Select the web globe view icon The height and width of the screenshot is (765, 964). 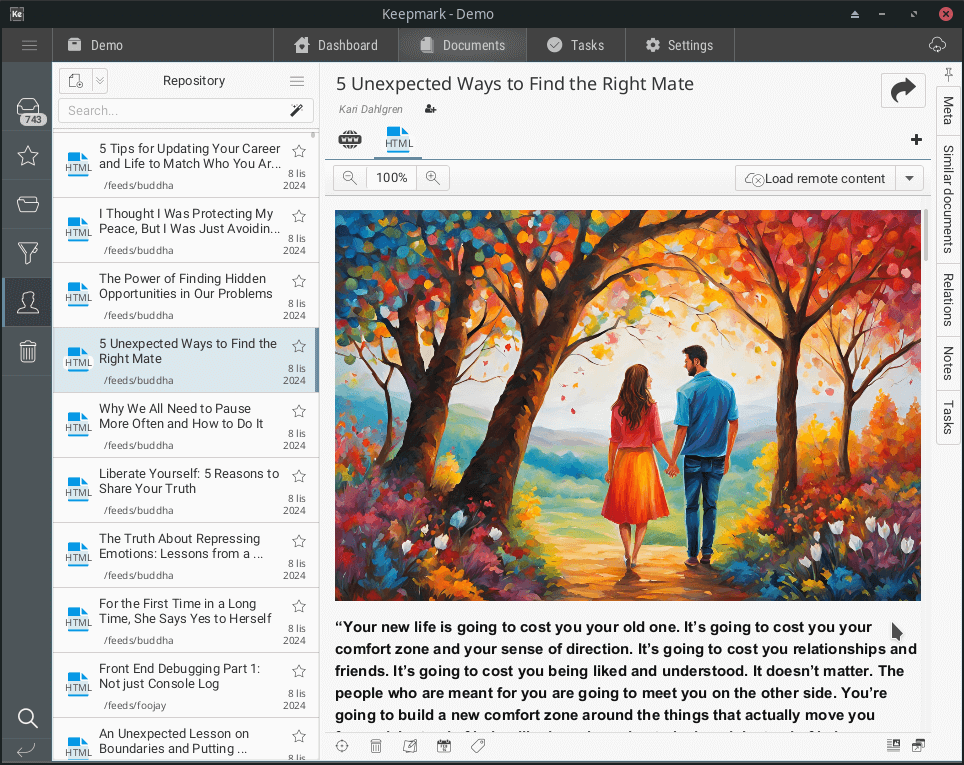point(350,139)
